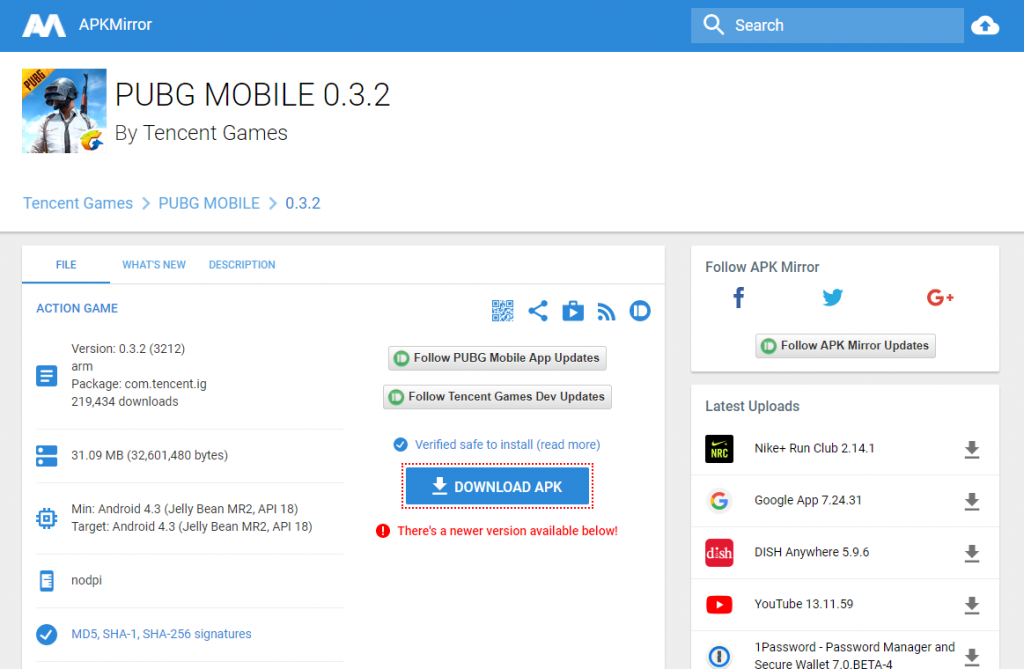Select 31.09 MB file size text
This screenshot has height=669, width=1024.
pos(150,455)
